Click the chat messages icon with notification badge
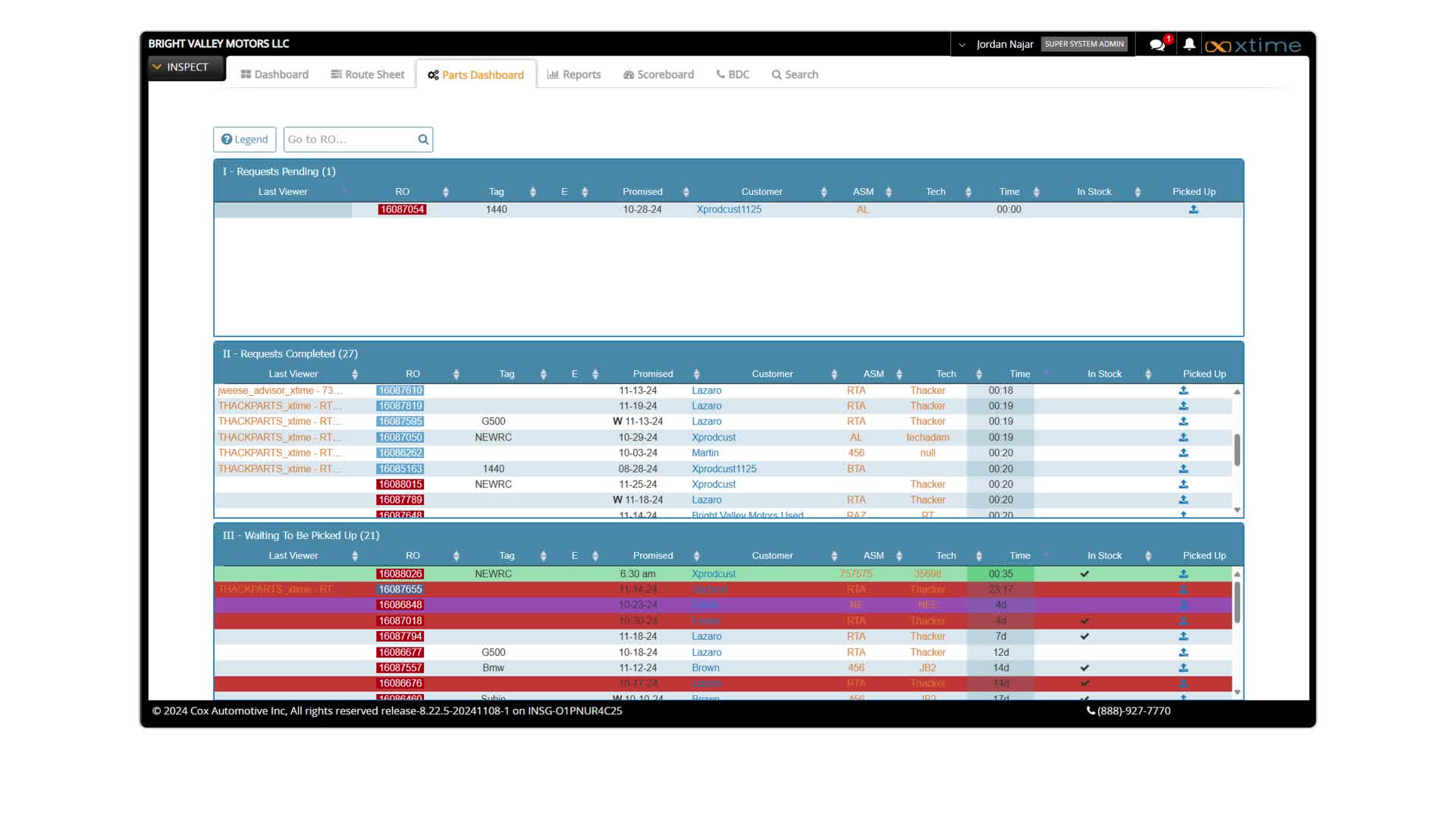The width and height of the screenshot is (1456, 819). pos(1156,45)
